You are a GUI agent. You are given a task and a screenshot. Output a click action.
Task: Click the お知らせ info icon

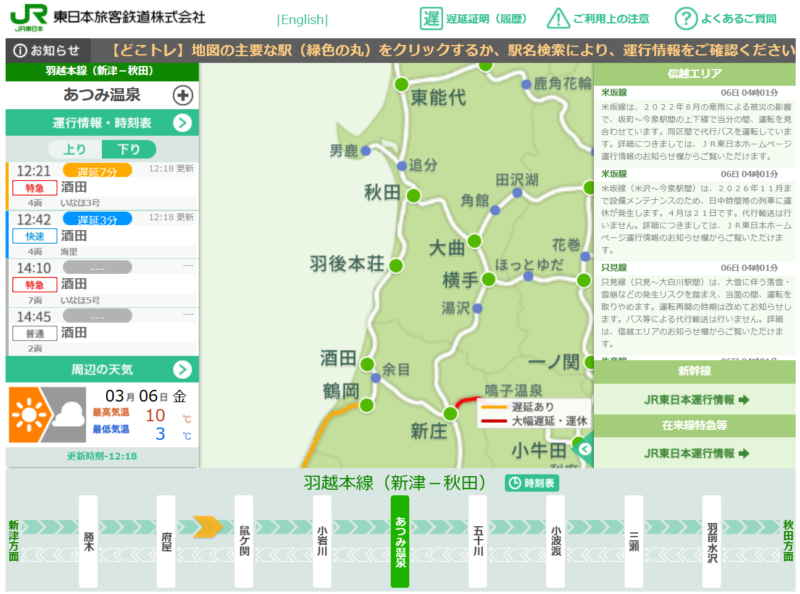click(21, 50)
